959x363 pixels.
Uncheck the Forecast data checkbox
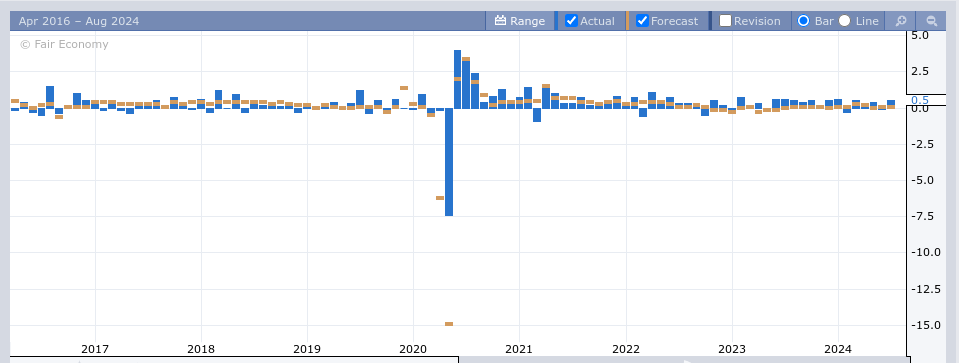[642, 21]
